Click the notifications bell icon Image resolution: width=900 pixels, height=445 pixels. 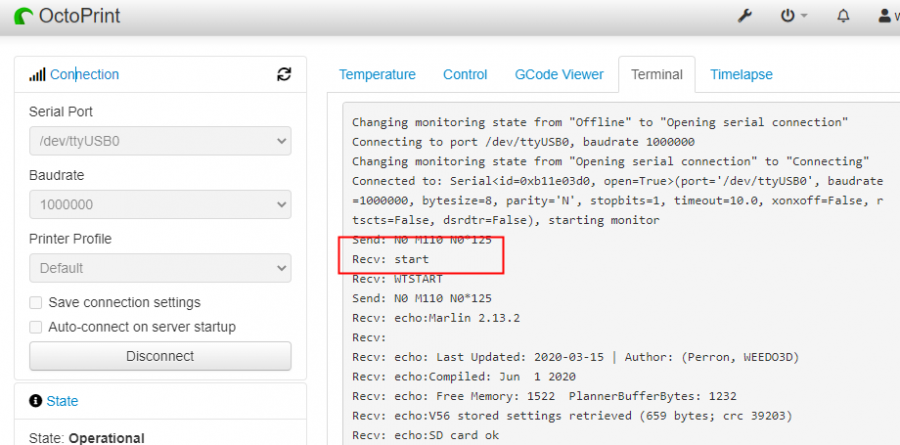tap(843, 16)
